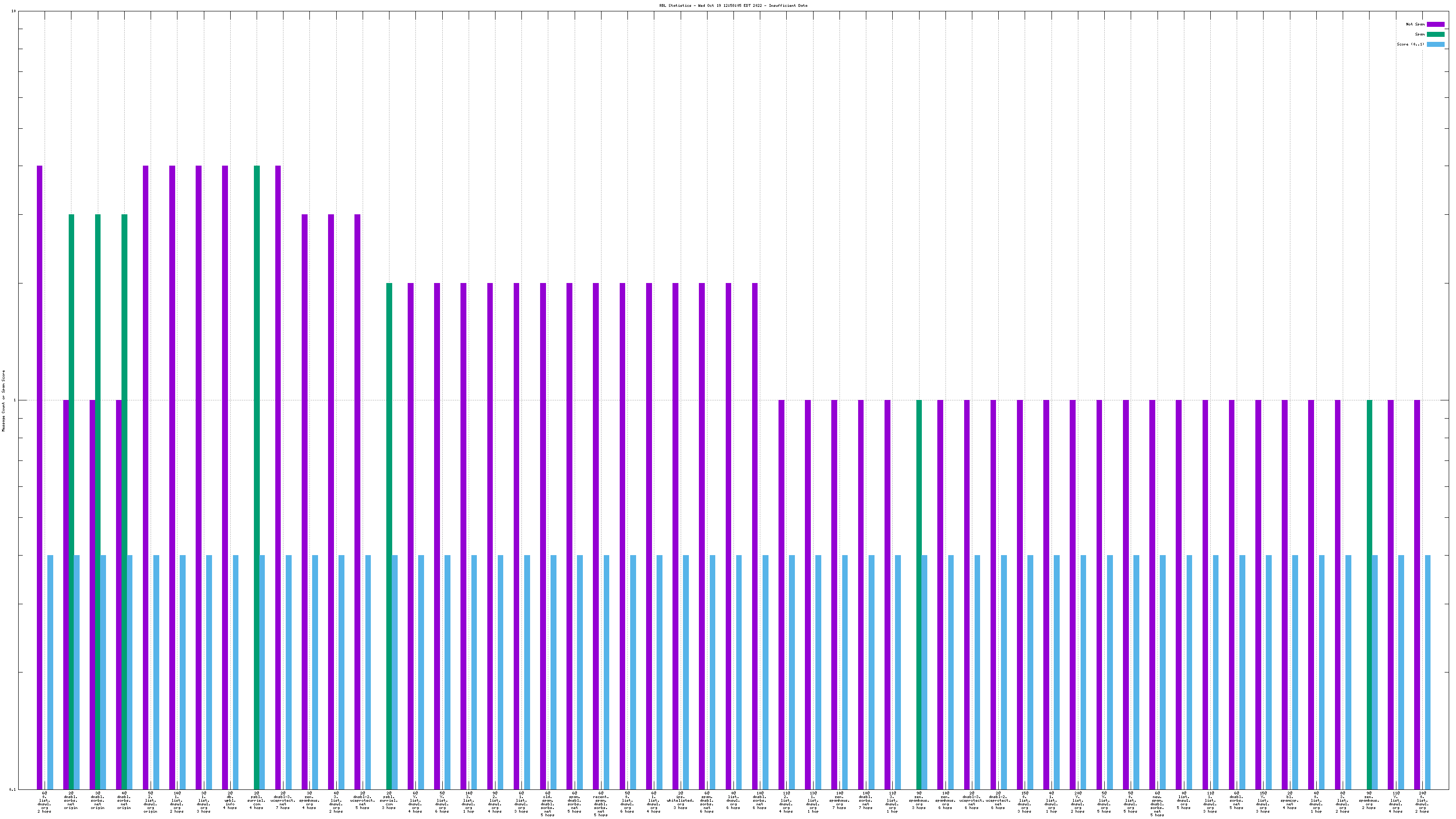1456x819 pixels.
Task: Click the 'Score (0..1)' legend text
Action: pos(1410,45)
